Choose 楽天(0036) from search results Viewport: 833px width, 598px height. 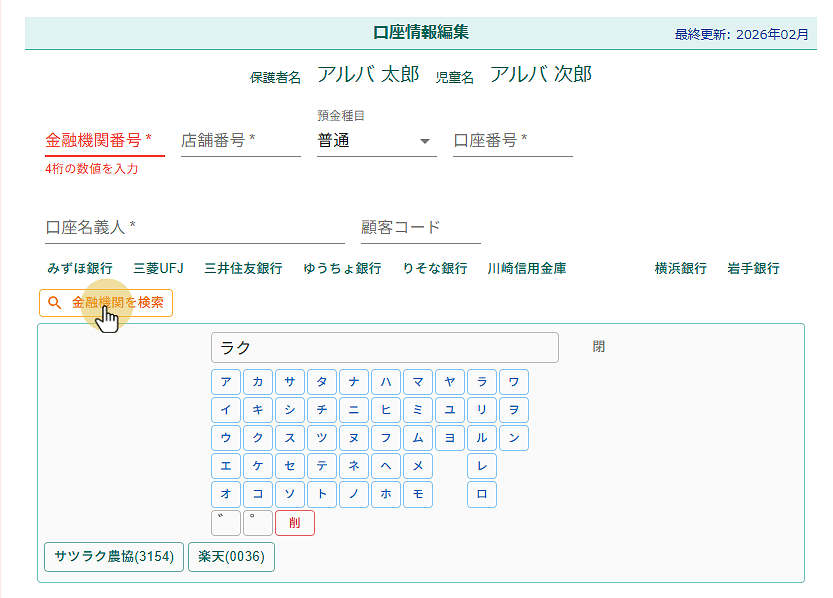pos(231,557)
